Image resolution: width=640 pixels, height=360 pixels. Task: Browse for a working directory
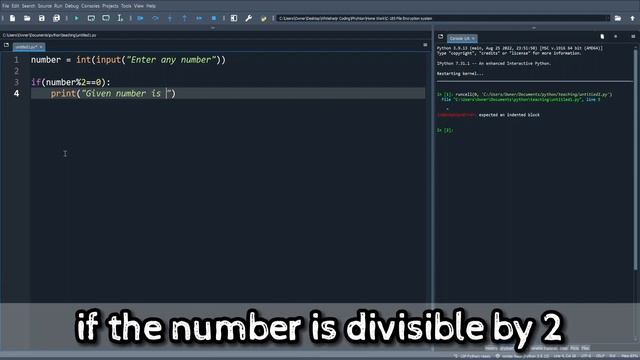[618, 18]
